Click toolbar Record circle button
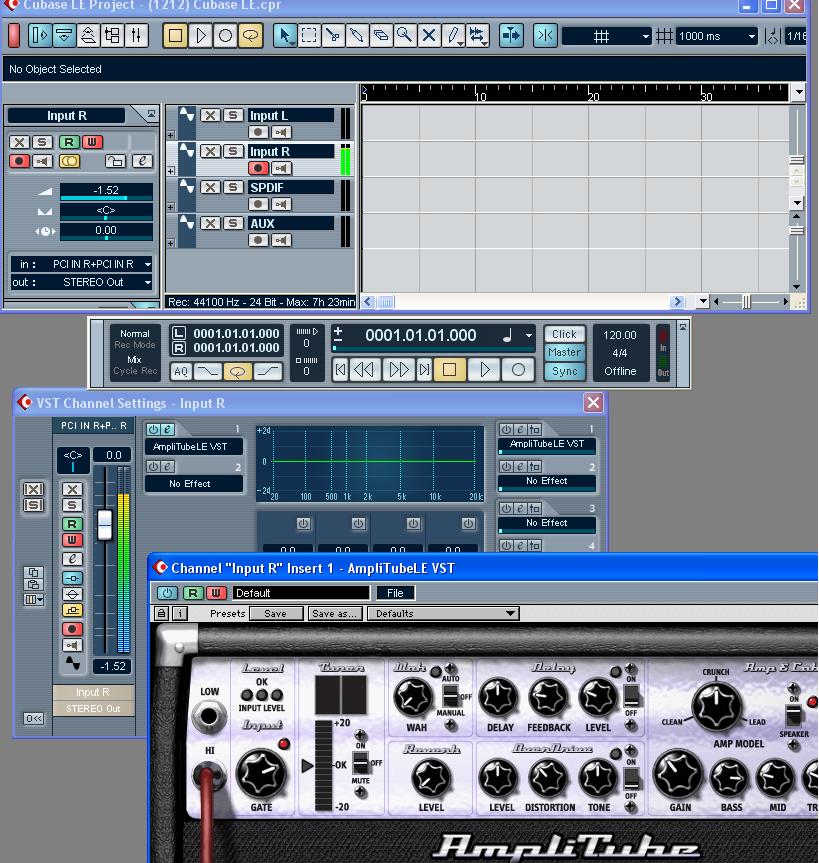The height and width of the screenshot is (863, 819). [x=225, y=36]
